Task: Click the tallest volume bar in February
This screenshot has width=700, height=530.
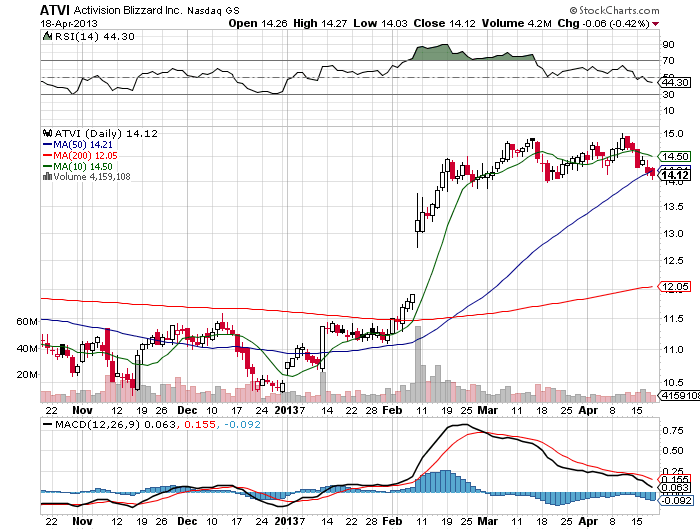Action: [x=418, y=363]
